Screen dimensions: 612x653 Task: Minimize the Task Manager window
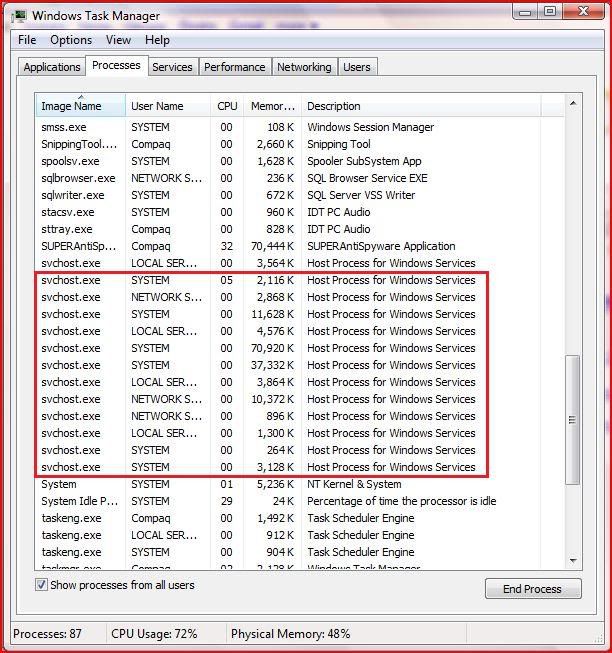click(x=525, y=12)
